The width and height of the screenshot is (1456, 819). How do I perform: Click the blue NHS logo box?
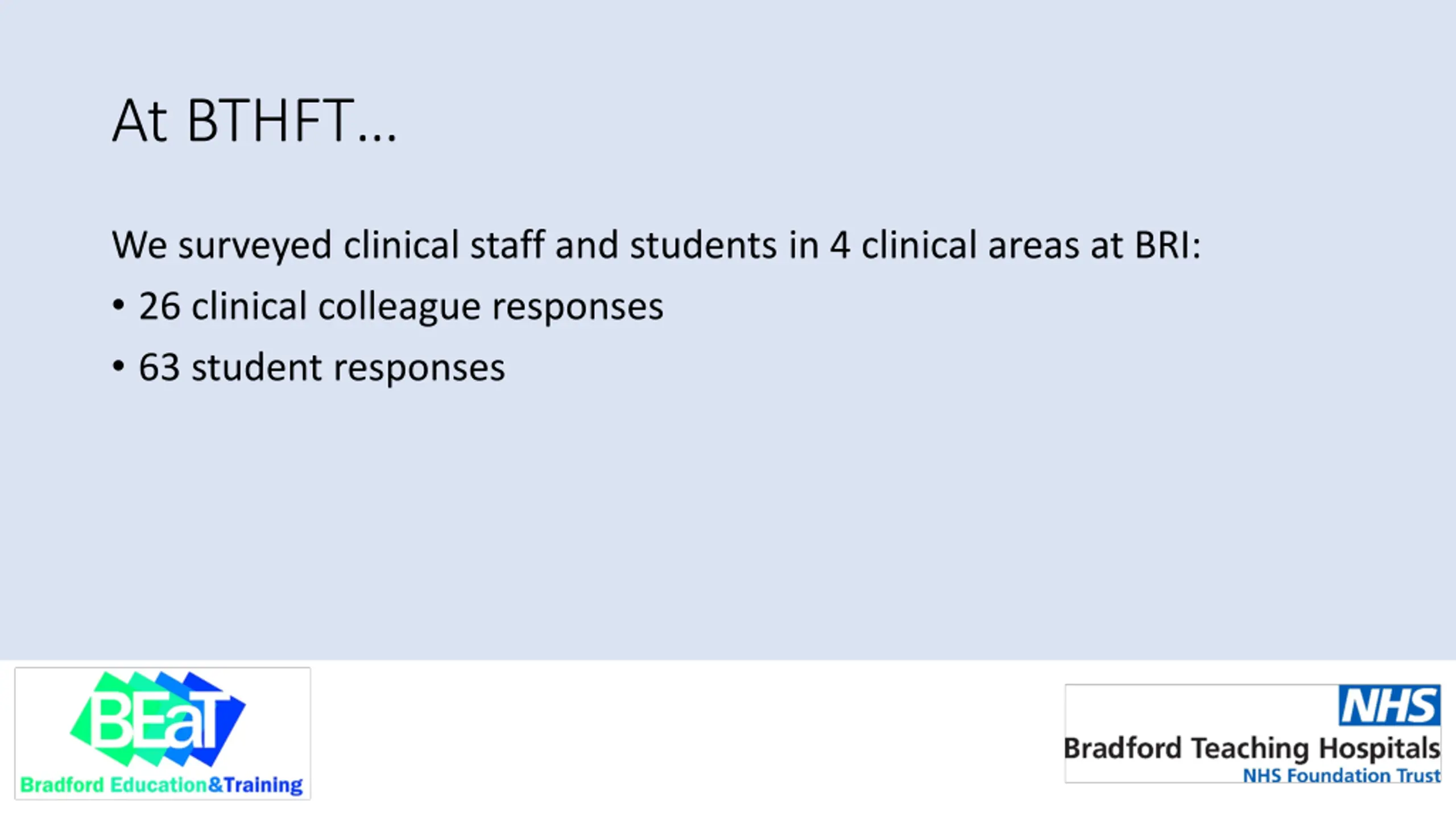point(1389,705)
